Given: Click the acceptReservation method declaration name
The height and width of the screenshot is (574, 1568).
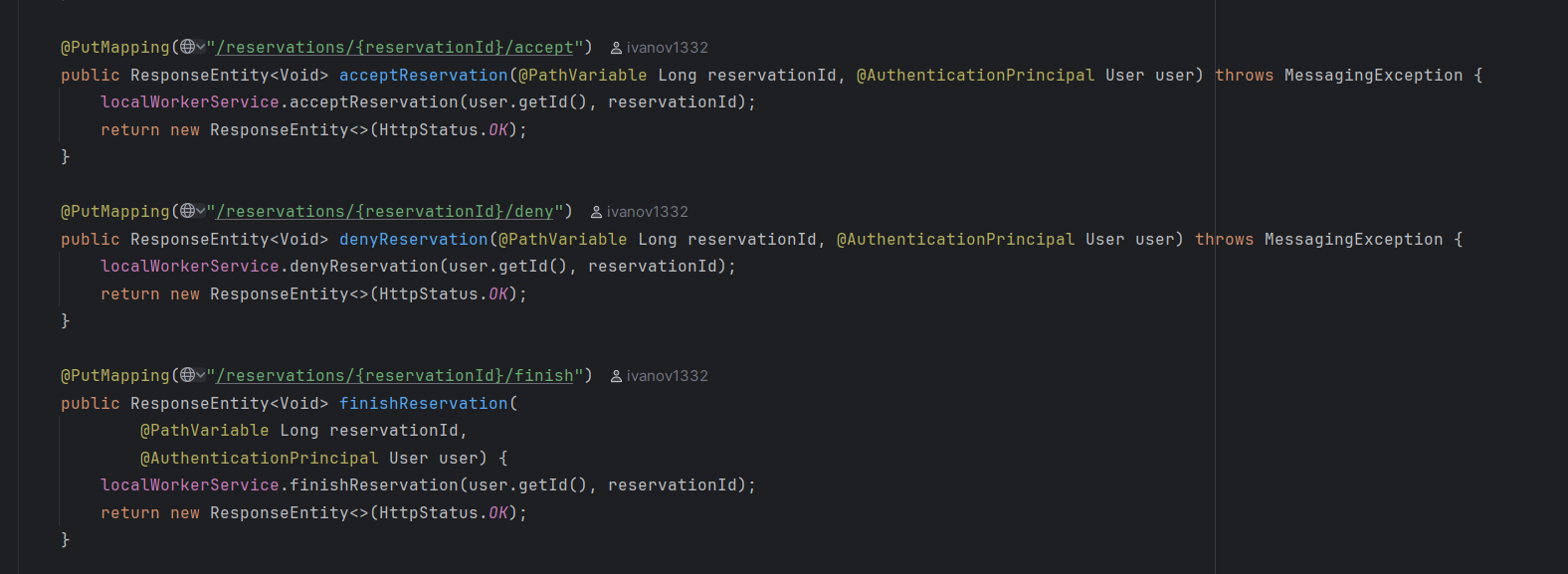Looking at the screenshot, I should pyautogui.click(x=423, y=75).
